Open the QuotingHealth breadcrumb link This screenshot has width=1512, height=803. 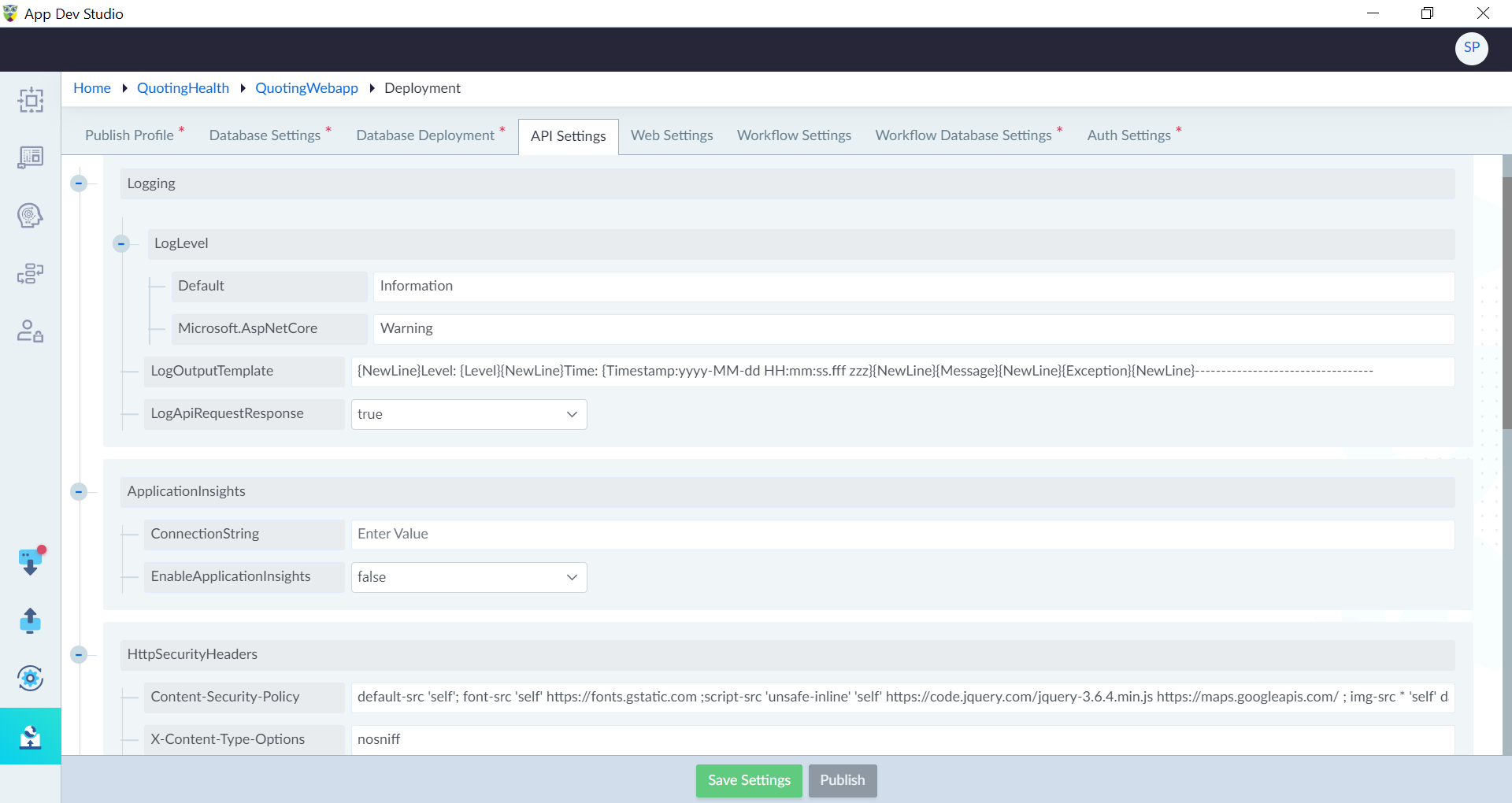coord(183,88)
